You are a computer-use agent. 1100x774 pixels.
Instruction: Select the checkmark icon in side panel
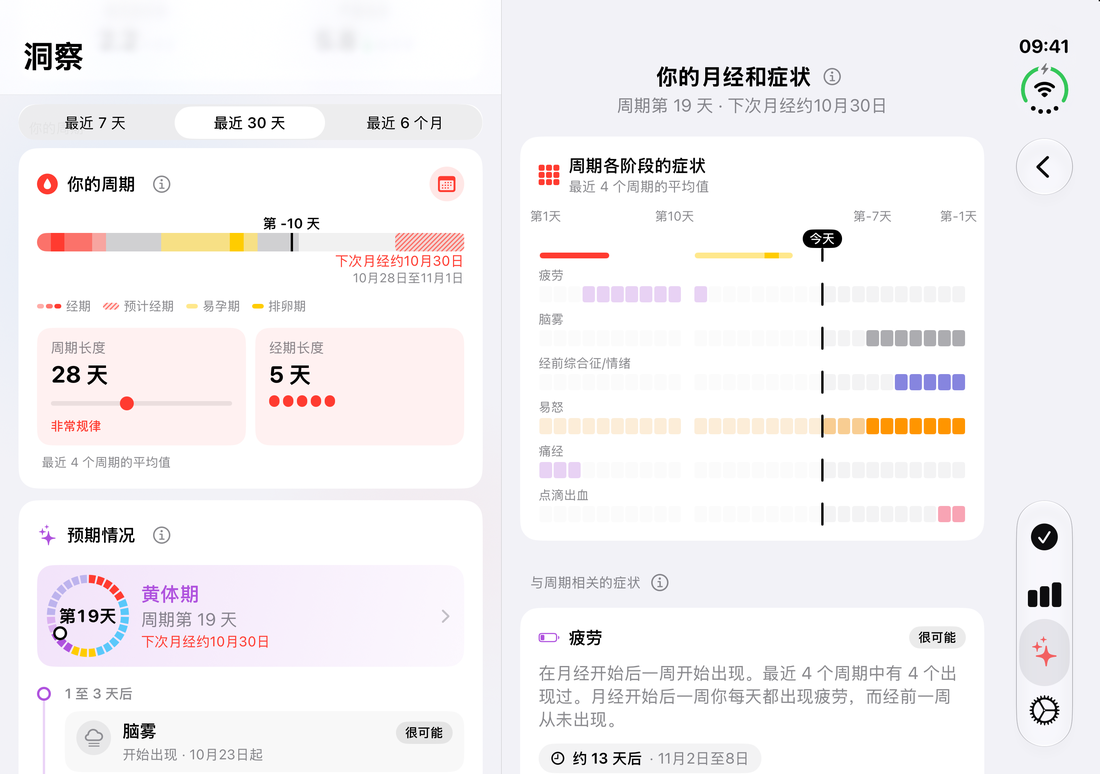pyautogui.click(x=1044, y=537)
